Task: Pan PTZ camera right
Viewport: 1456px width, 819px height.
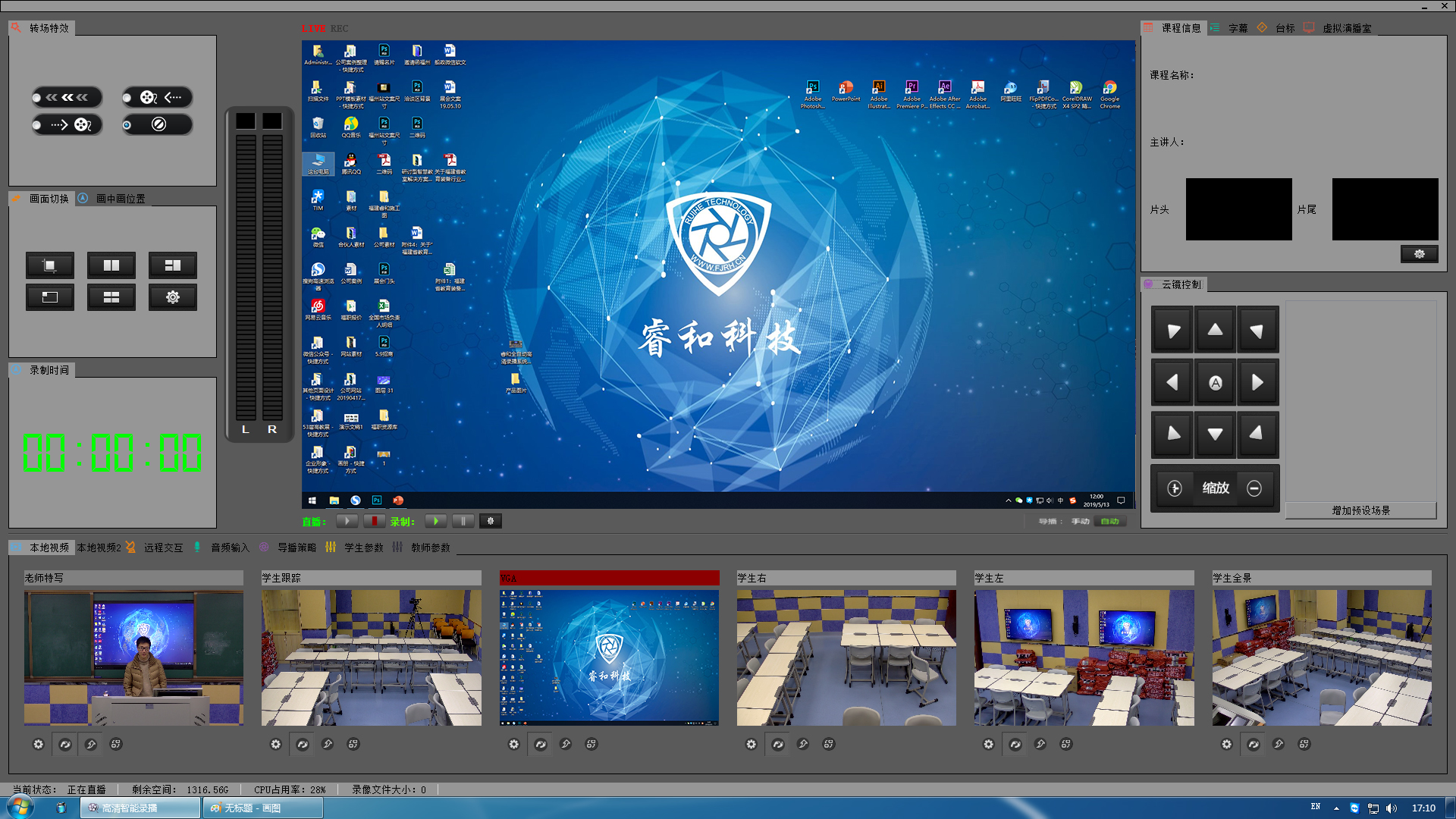Action: click(1257, 382)
